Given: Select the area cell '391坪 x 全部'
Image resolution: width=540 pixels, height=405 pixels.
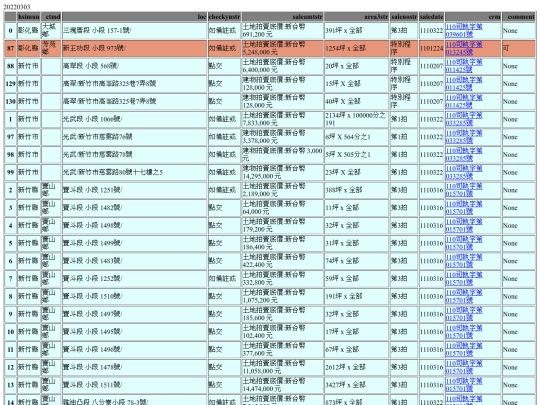Looking at the screenshot, I should (356, 31).
